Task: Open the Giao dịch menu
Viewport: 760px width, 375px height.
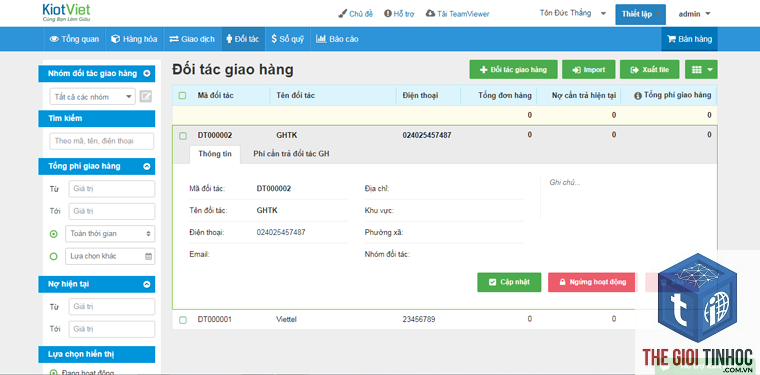Action: pos(192,39)
